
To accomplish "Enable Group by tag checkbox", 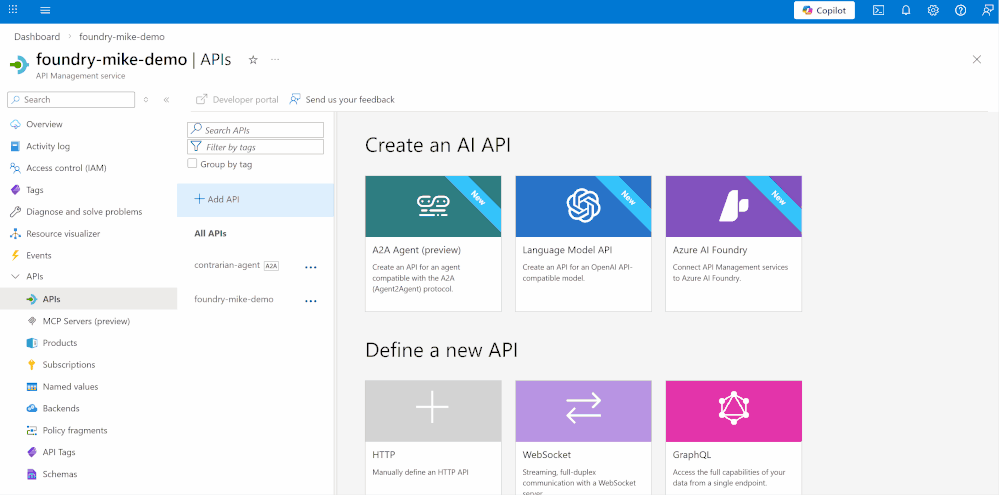I will pos(192,164).
